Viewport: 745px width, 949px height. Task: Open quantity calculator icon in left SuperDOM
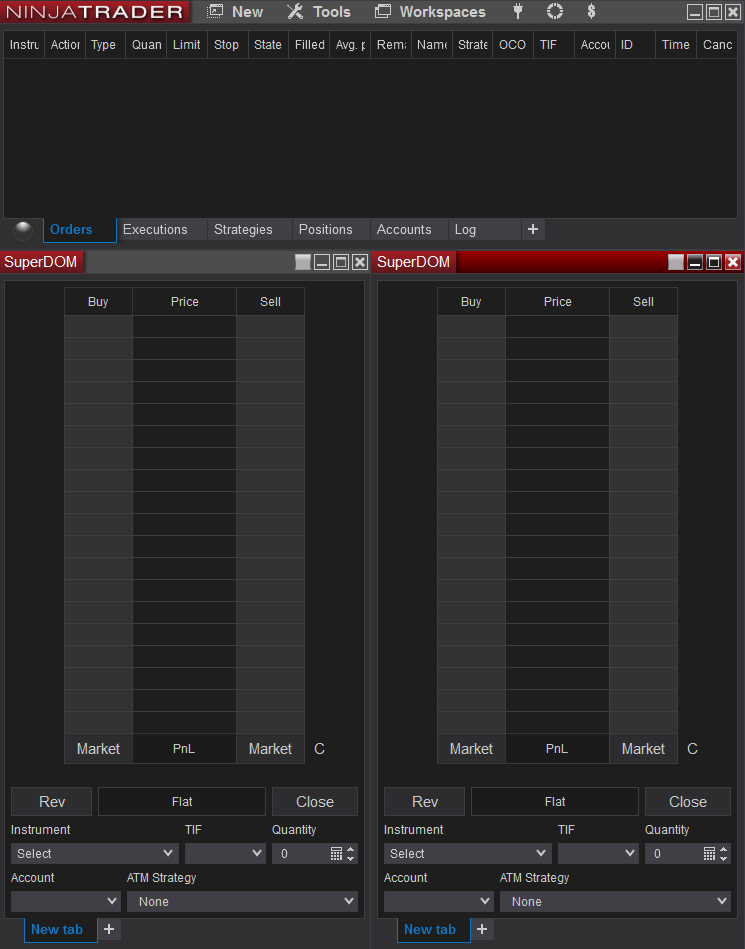[336, 853]
